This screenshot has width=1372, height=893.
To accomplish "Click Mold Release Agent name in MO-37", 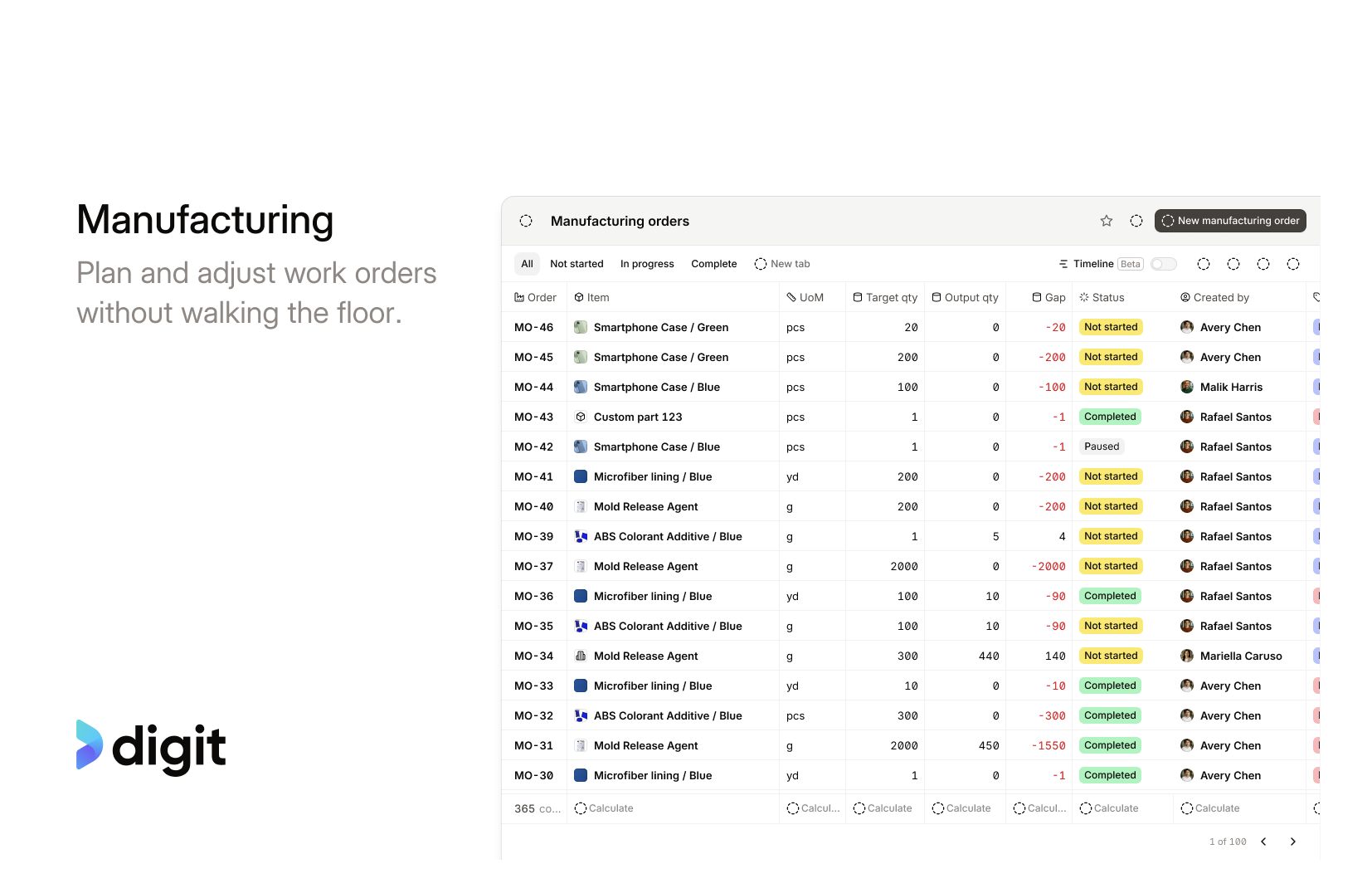I will pos(646,566).
